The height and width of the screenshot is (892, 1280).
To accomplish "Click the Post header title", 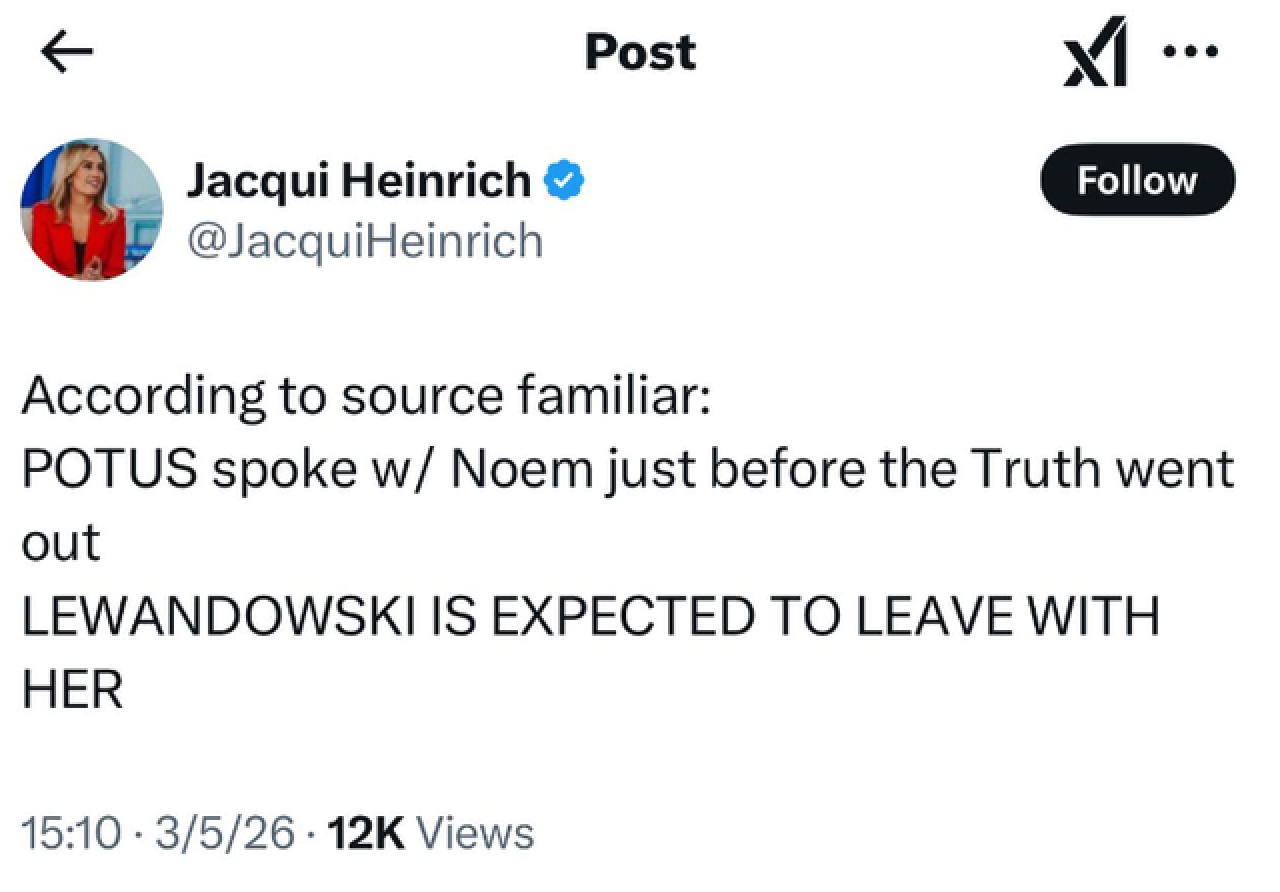I will point(640,52).
